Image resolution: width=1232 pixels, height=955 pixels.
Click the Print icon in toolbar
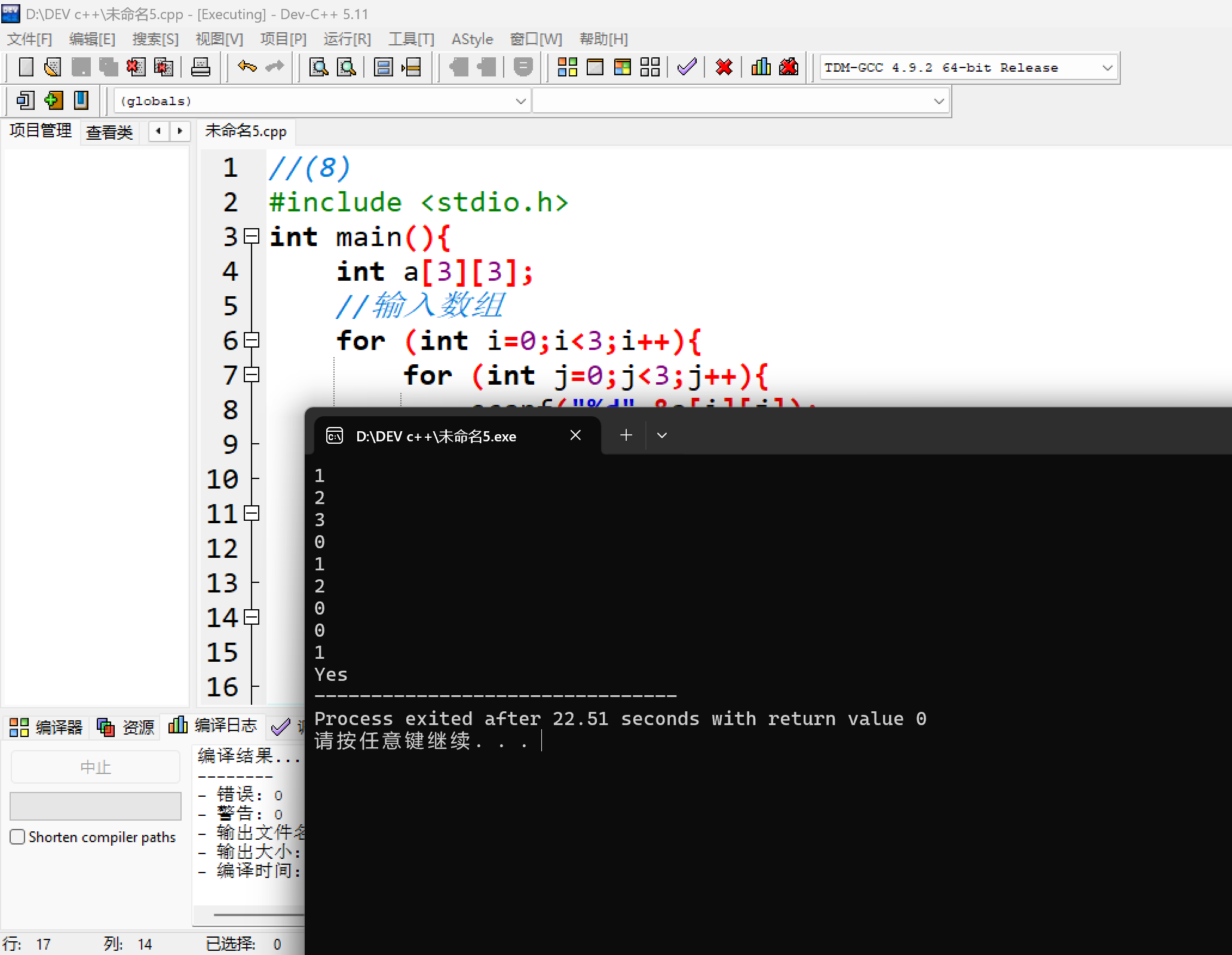point(200,67)
